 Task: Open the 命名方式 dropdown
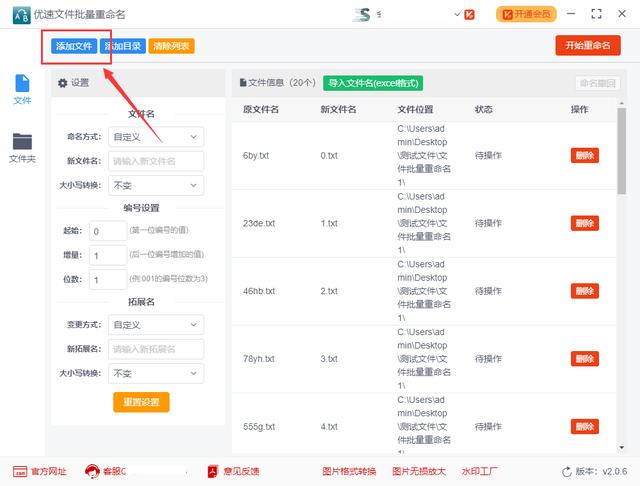pos(156,137)
